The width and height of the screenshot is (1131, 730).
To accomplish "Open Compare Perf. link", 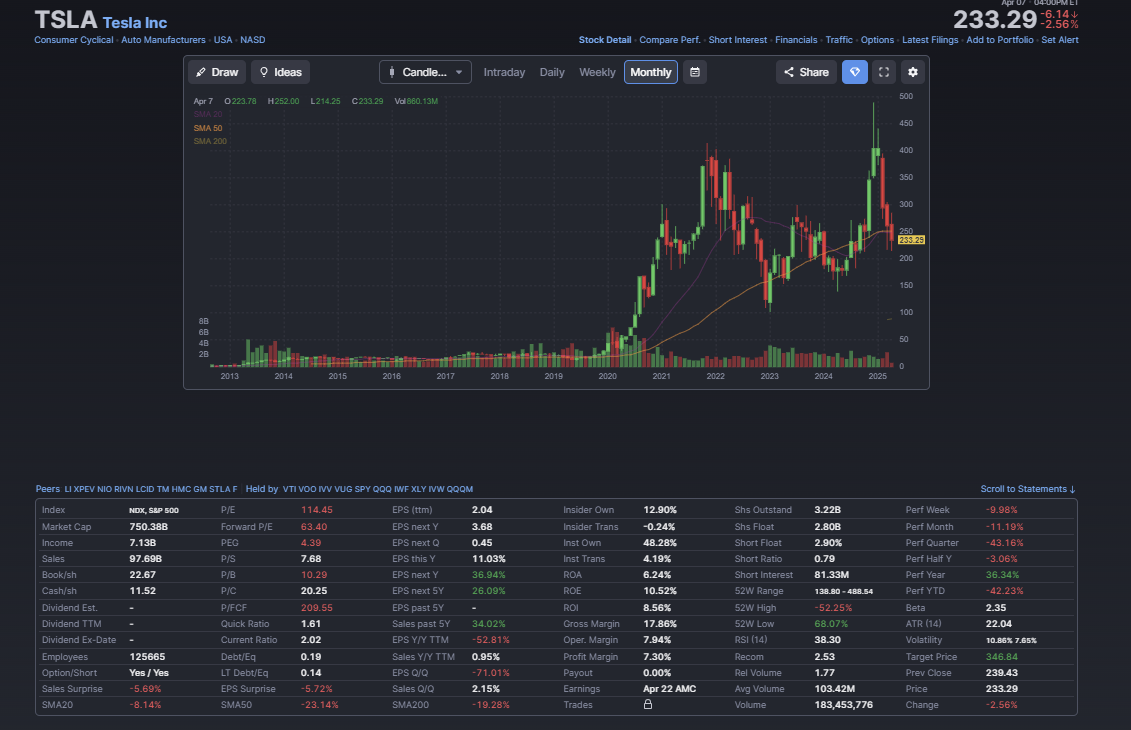I will pos(669,40).
